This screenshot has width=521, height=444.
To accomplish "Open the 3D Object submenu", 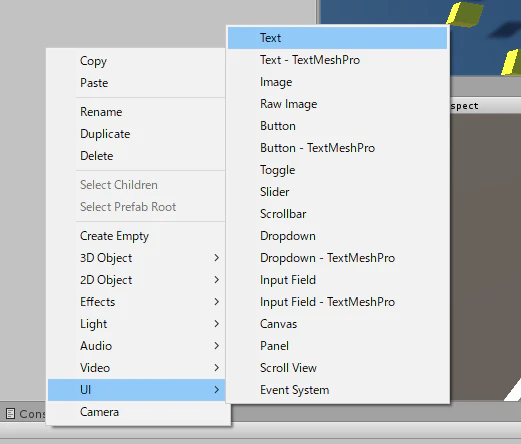I will pyautogui.click(x=137, y=258).
